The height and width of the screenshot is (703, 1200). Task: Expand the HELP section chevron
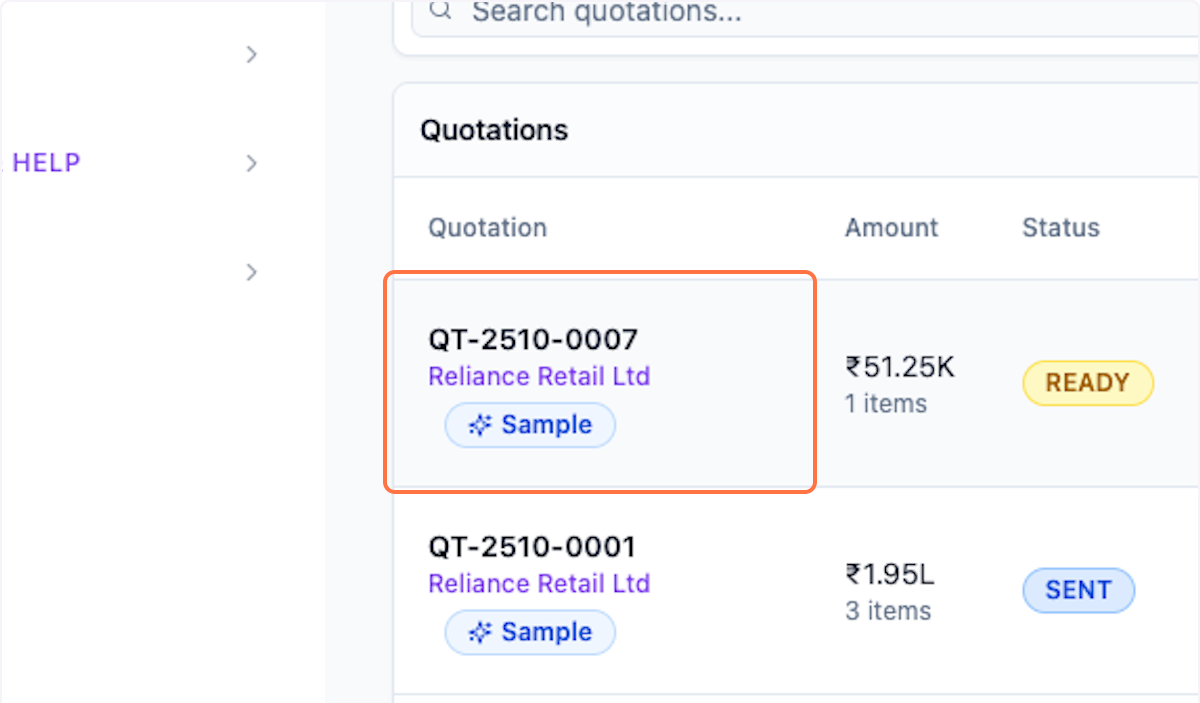click(x=252, y=163)
